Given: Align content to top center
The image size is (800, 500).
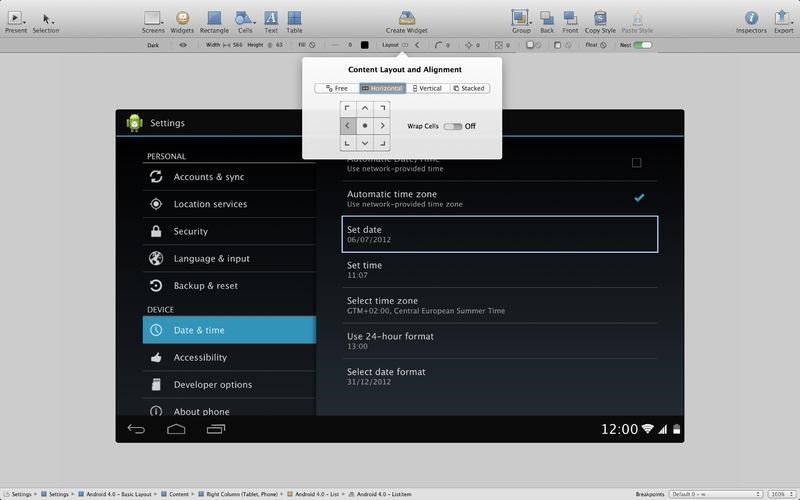Looking at the screenshot, I should (365, 108).
